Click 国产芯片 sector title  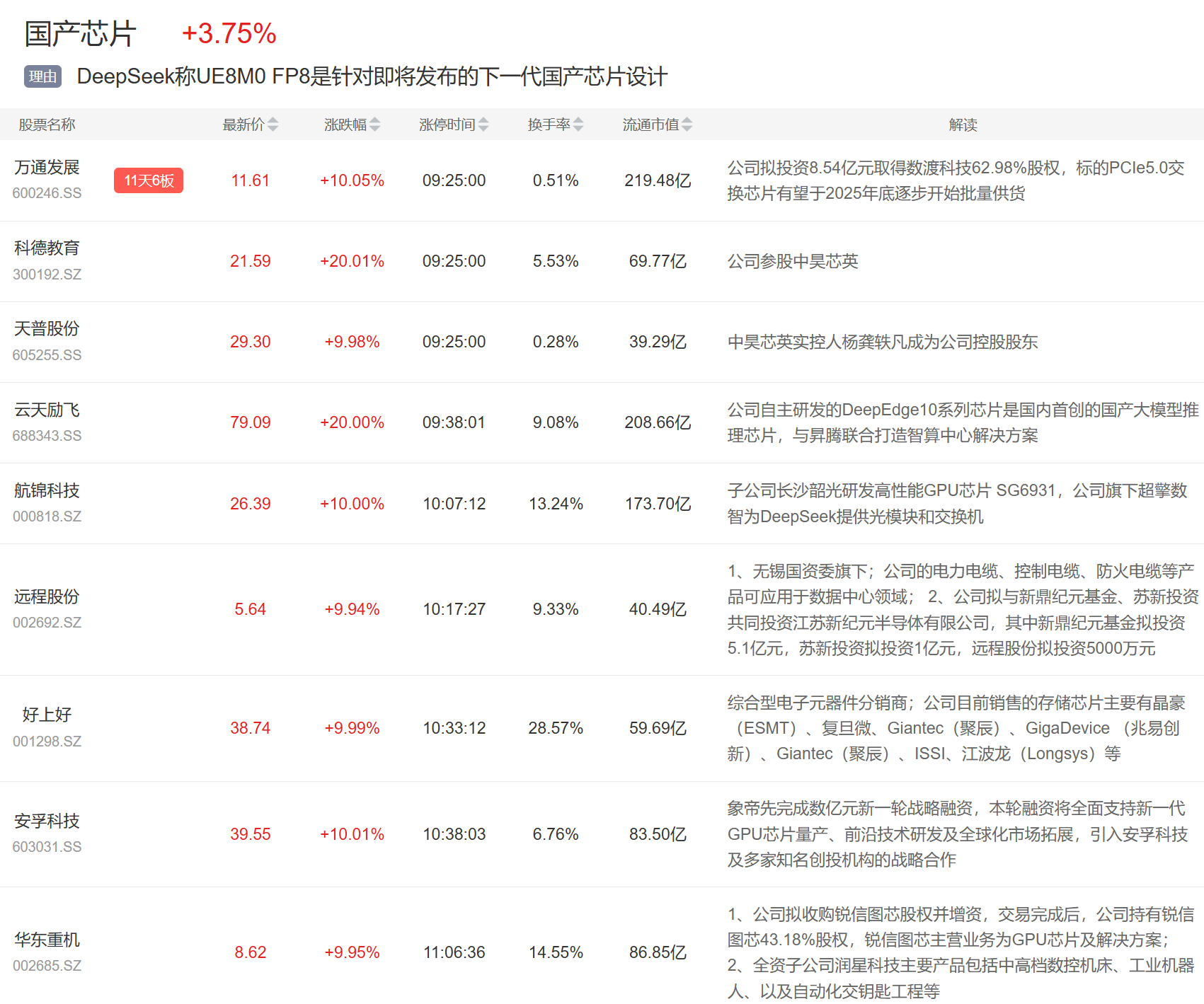click(80, 33)
